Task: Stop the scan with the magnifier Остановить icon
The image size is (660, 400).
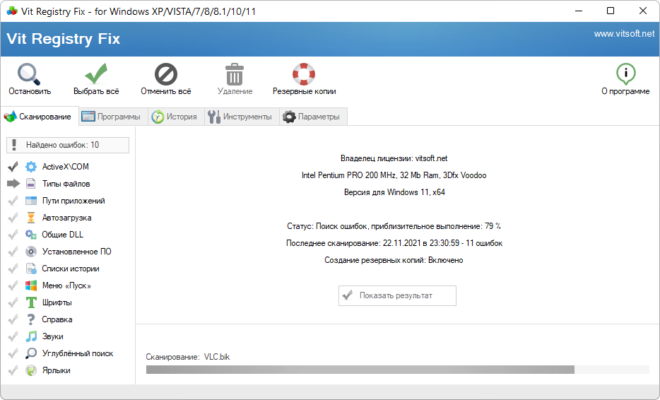Action: 29,74
